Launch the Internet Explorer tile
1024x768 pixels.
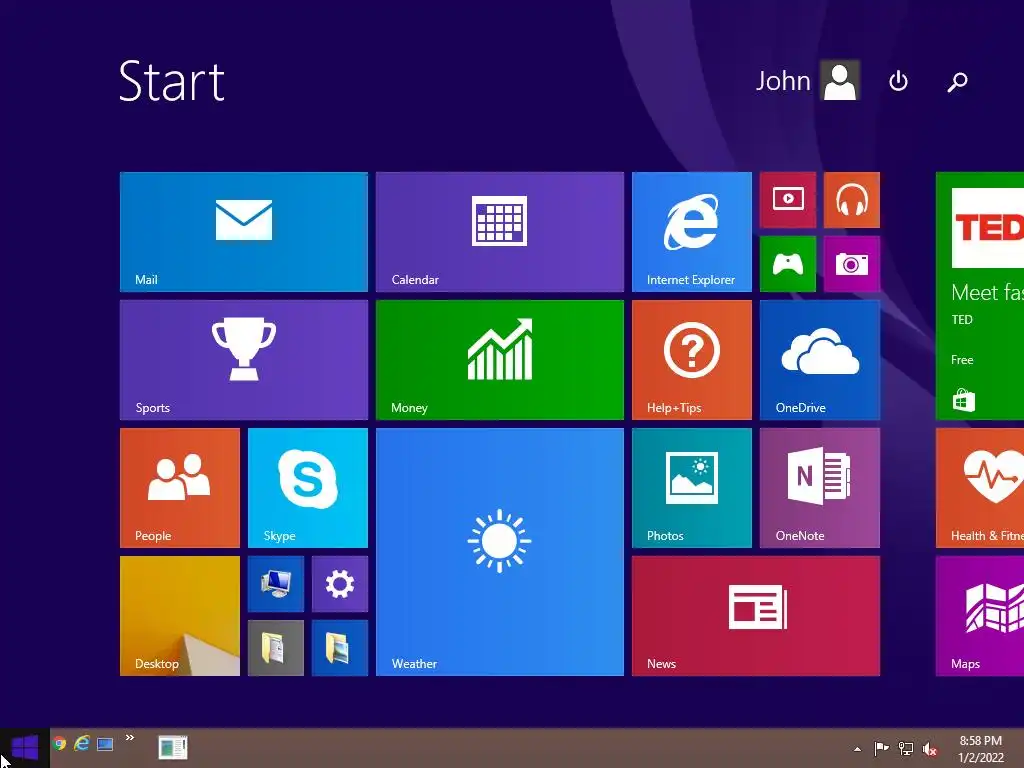[692, 232]
